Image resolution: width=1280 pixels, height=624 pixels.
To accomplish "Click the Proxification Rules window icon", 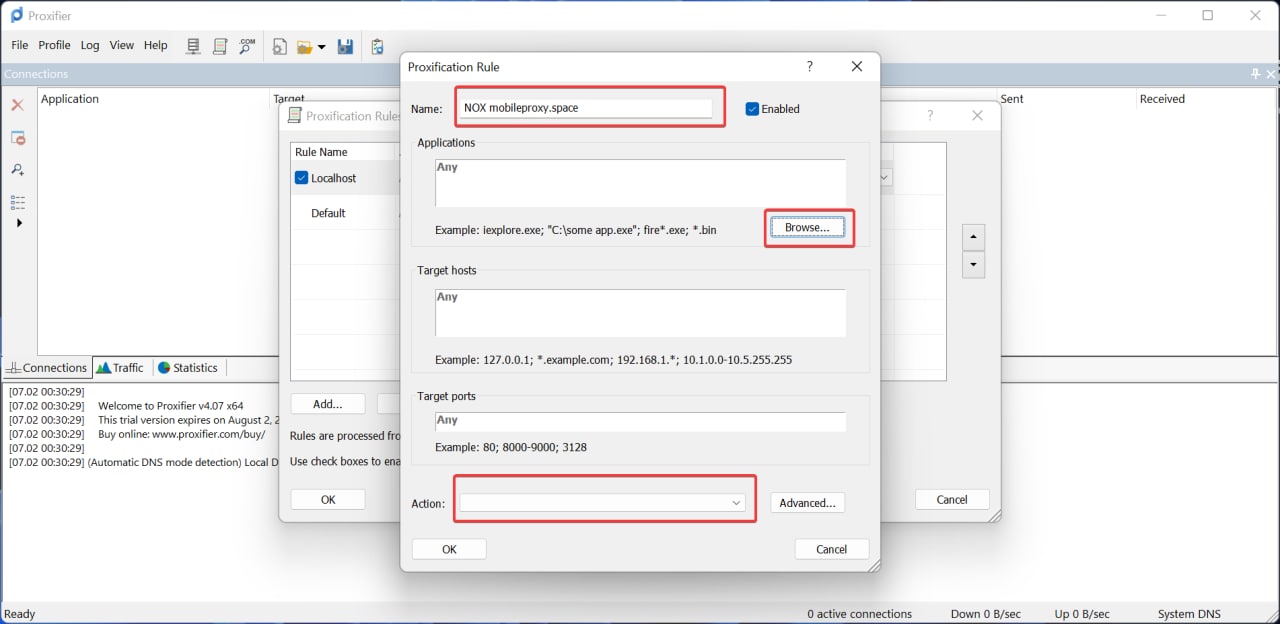I will click(295, 115).
